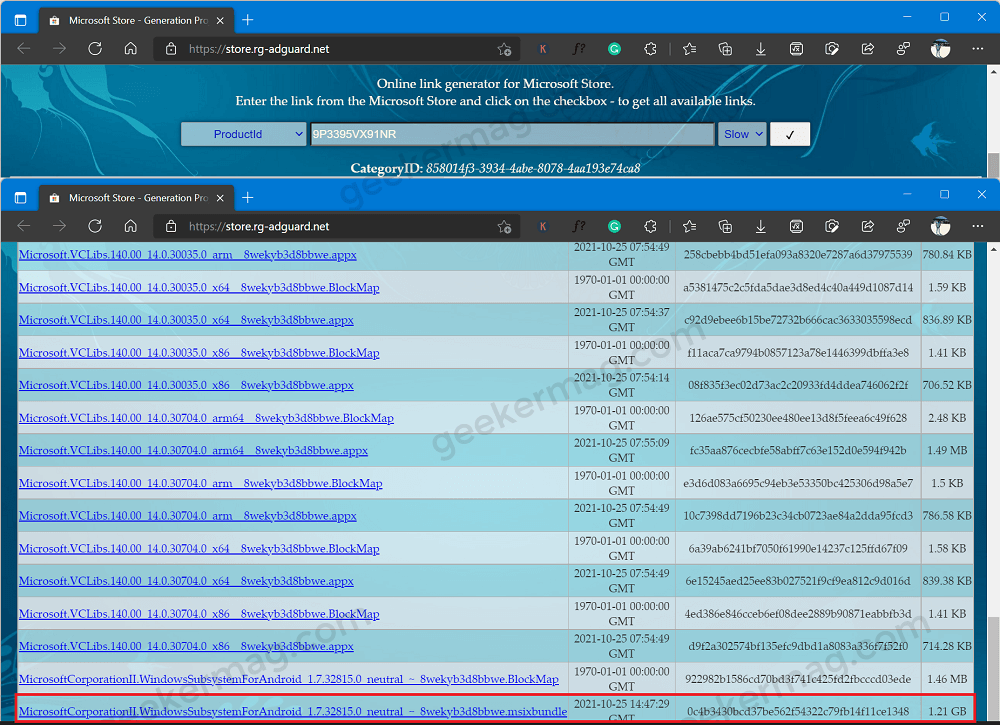Go back in the lower browser window
Viewport: 1000px width, 725px height.
pos(24,226)
